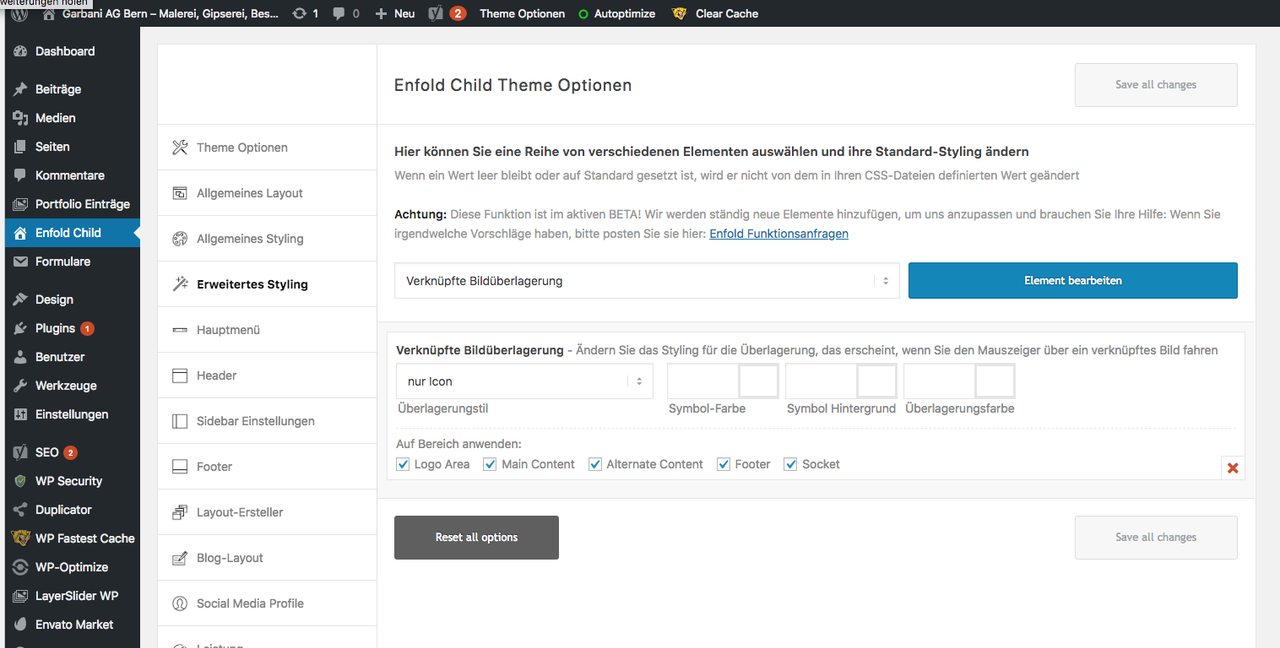The width and height of the screenshot is (1280, 648).
Task: Click the Enfold Child home icon
Action: [20, 233]
